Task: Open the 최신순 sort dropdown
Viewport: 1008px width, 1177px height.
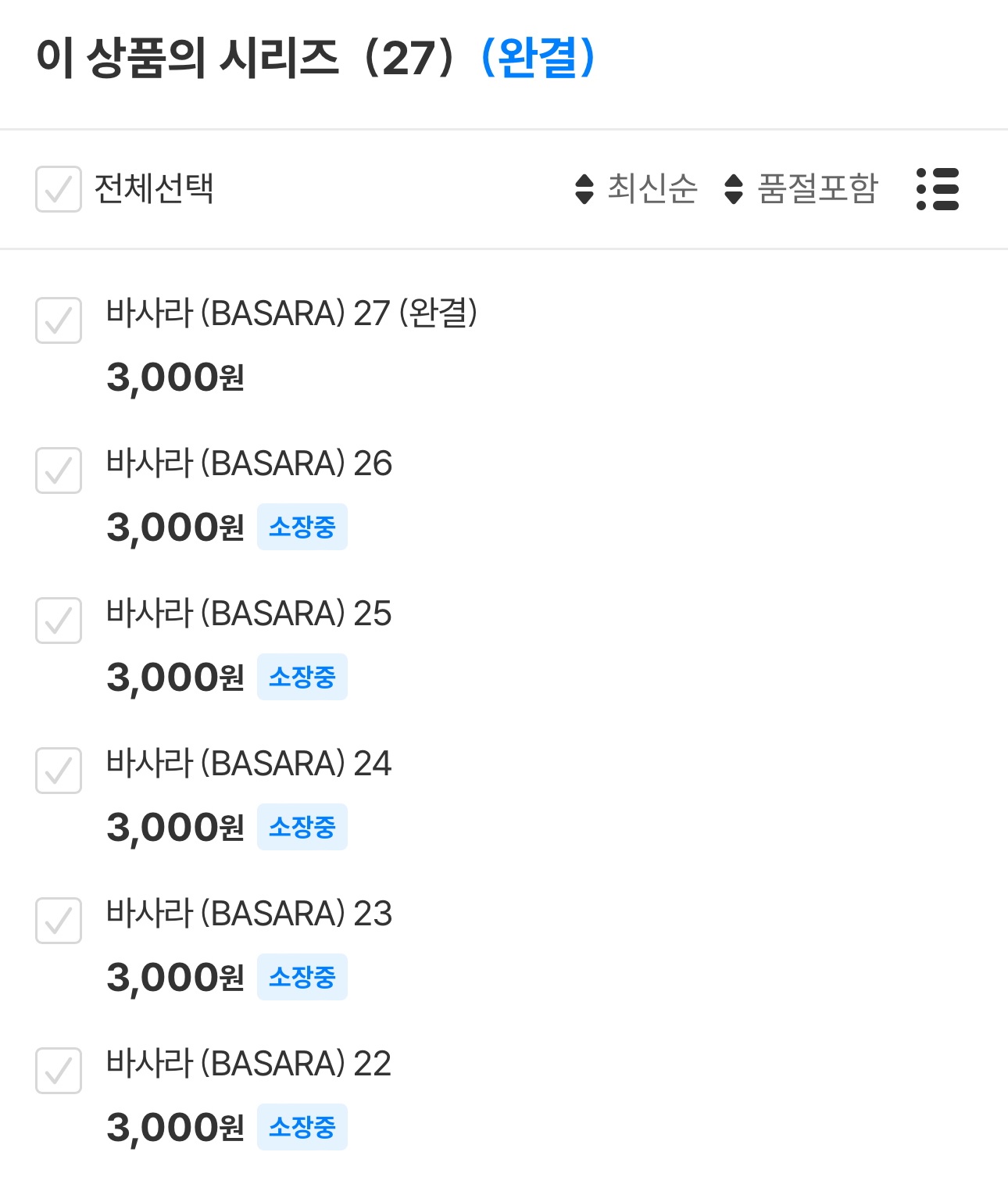Action: pos(652,189)
